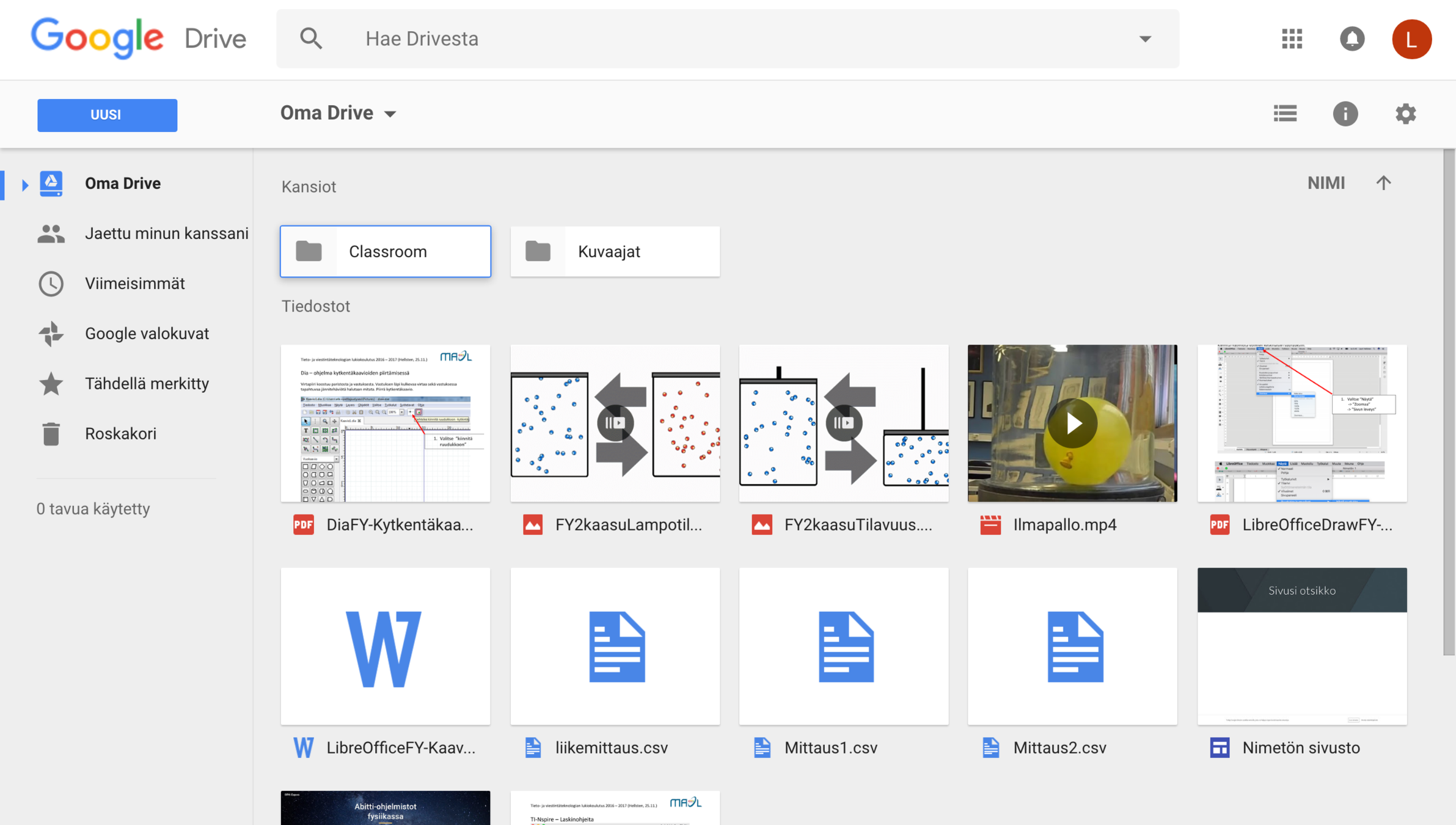Reverse the sort direction arrow
This screenshot has height=825, width=1456.
pos(1383,183)
